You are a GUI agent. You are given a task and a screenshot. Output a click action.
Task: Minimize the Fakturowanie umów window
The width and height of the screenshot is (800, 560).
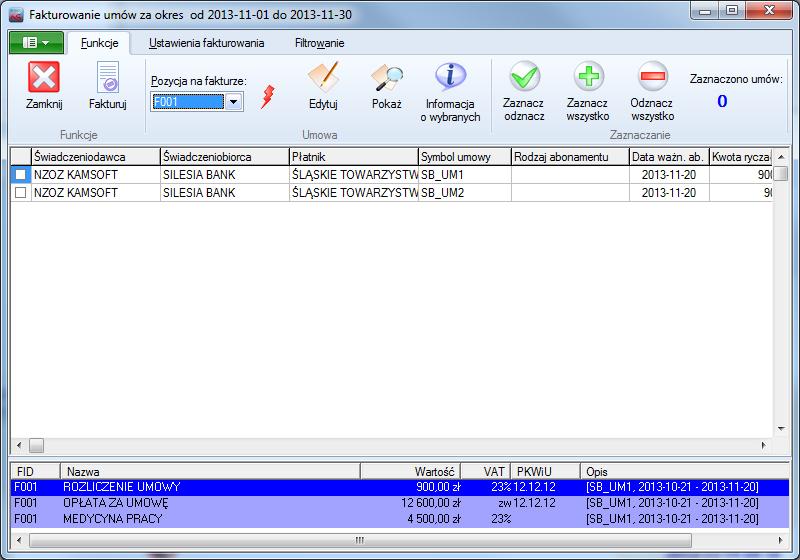coord(705,11)
